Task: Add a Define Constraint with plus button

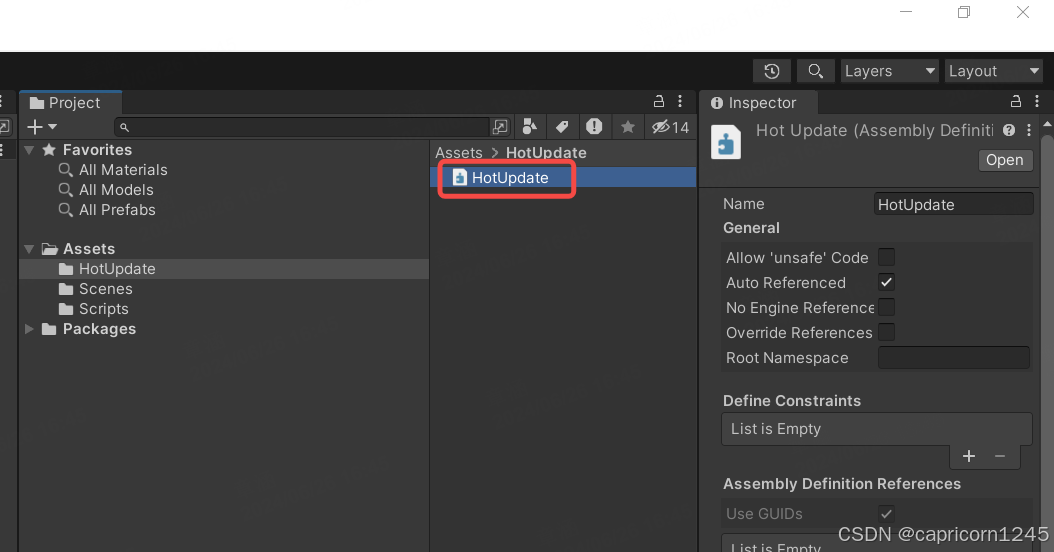Action: pyautogui.click(x=968, y=456)
